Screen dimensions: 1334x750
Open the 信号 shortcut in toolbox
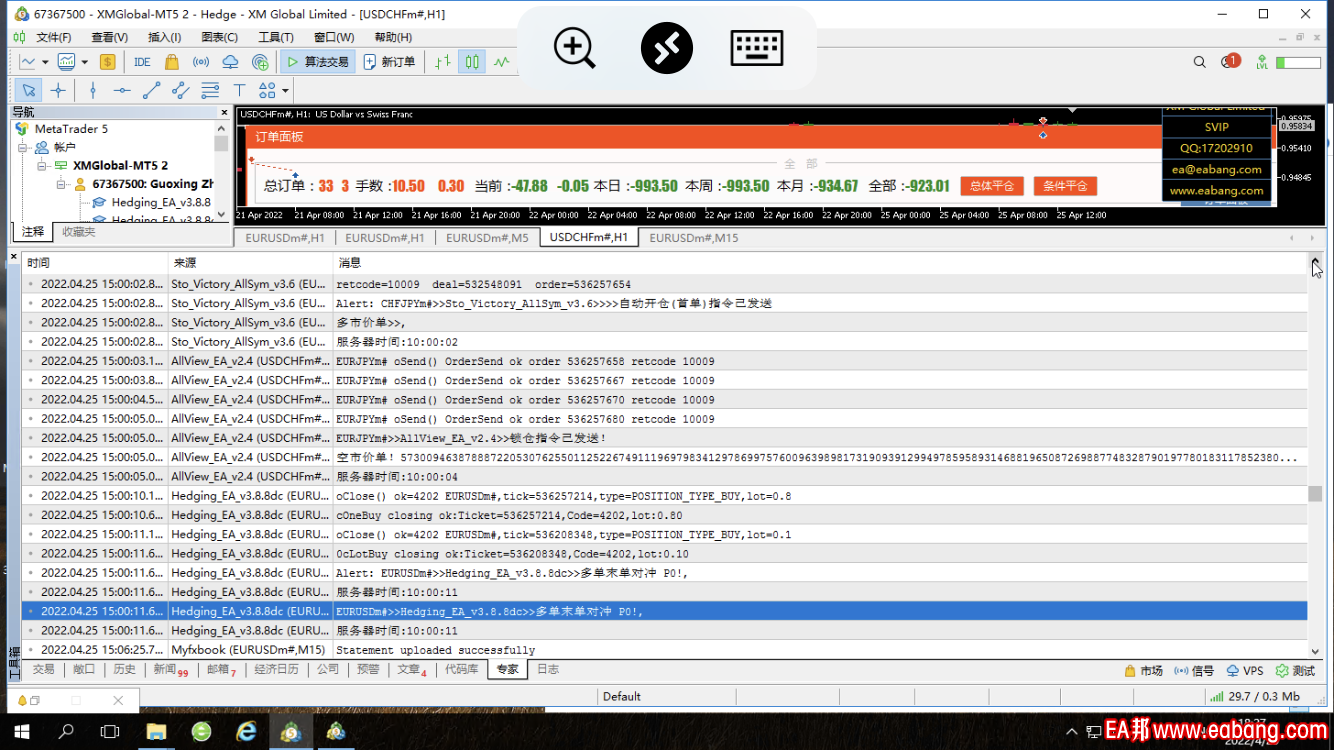(x=1194, y=671)
